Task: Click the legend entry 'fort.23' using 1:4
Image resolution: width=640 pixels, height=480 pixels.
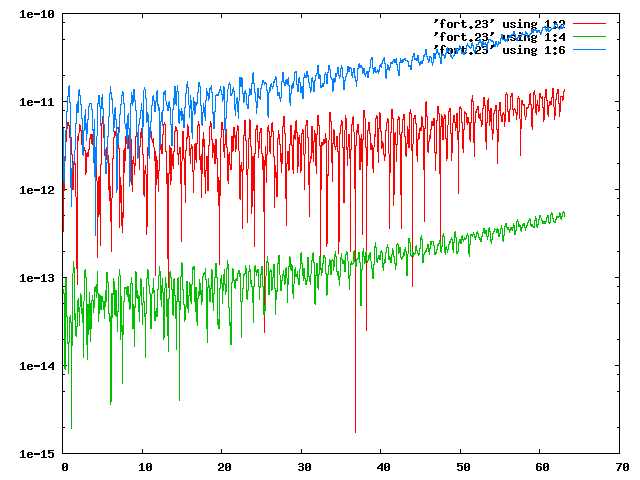Action: coord(500,37)
